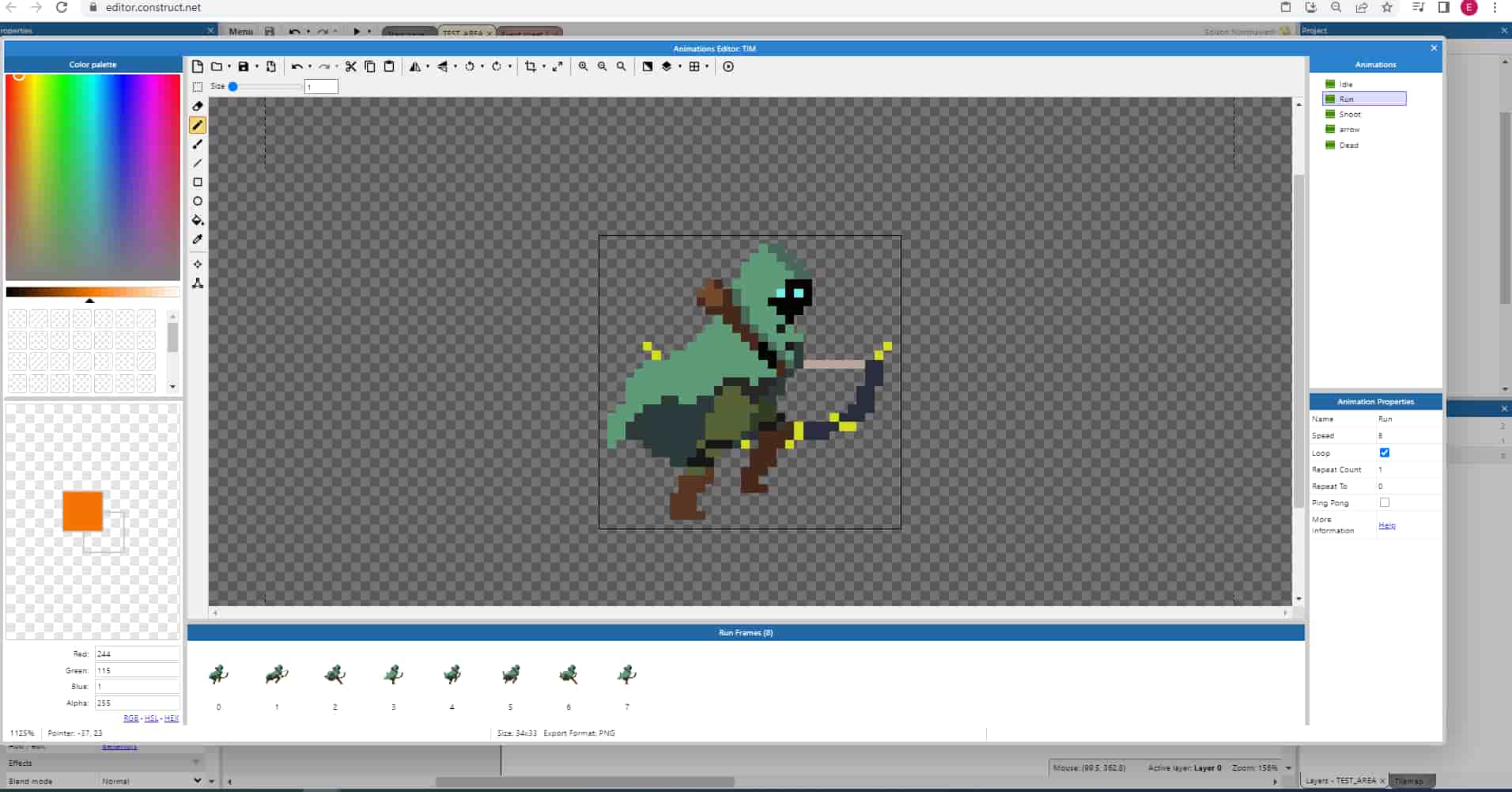The image size is (1512, 792).
Task: Select frame 4 in Run Frames
Action: click(x=452, y=674)
